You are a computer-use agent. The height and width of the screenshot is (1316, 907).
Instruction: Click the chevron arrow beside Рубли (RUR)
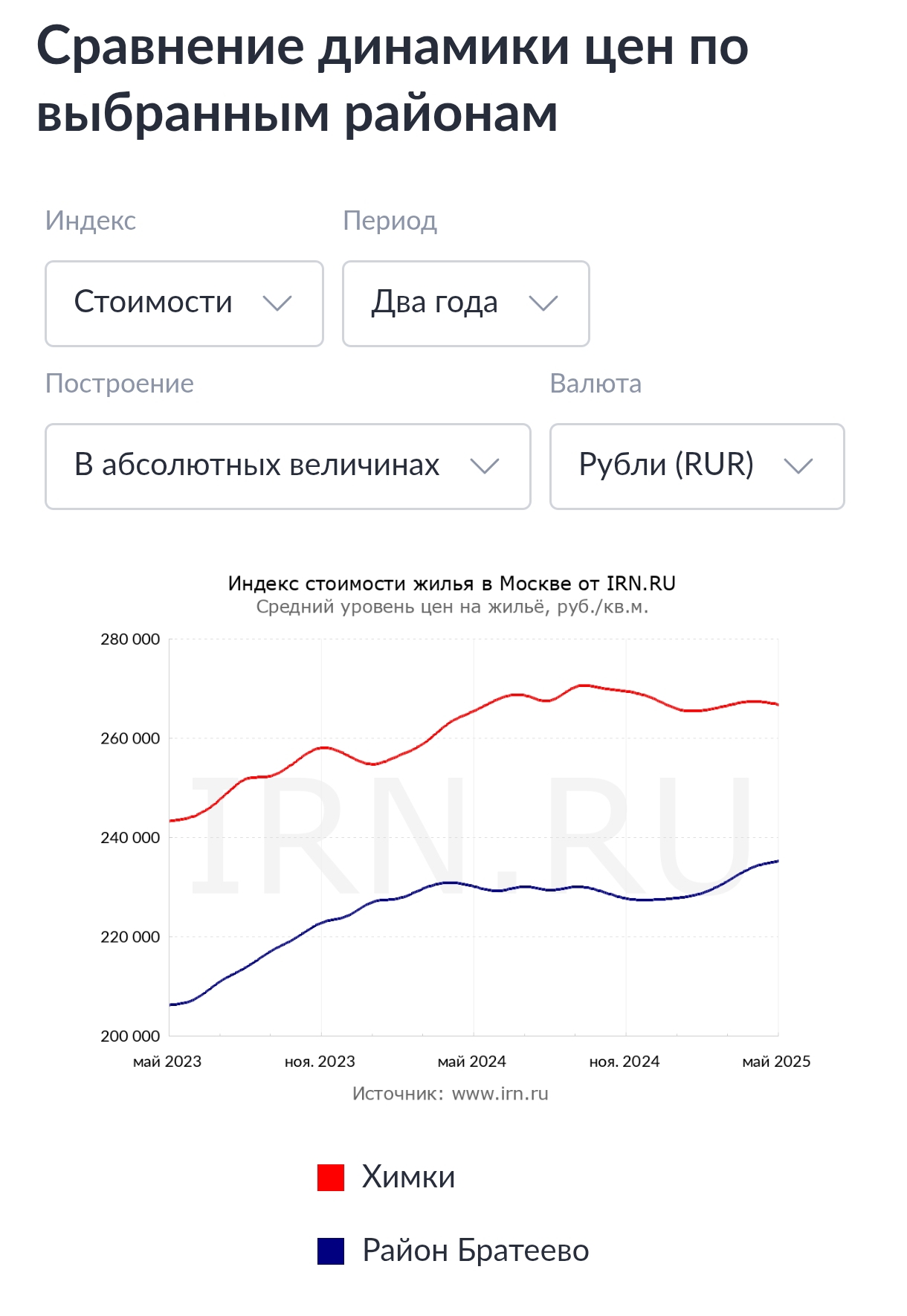pos(798,466)
